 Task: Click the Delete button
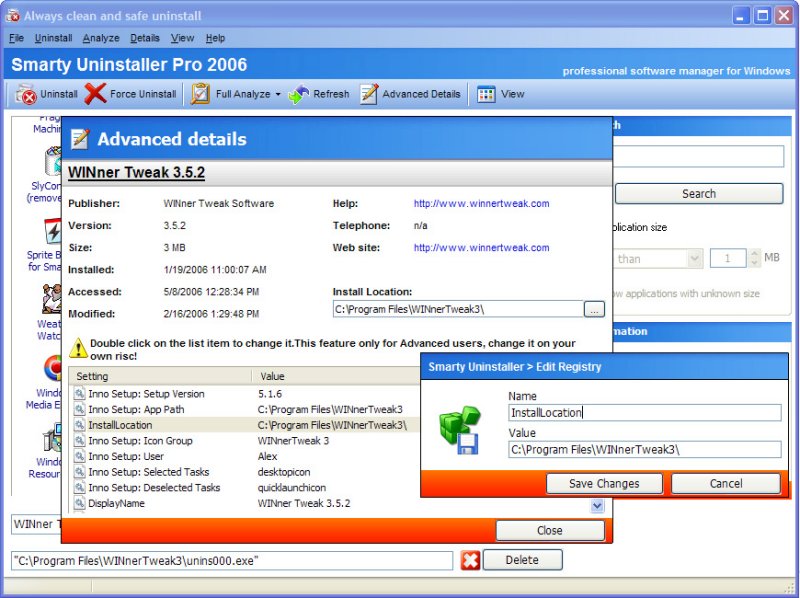point(522,560)
